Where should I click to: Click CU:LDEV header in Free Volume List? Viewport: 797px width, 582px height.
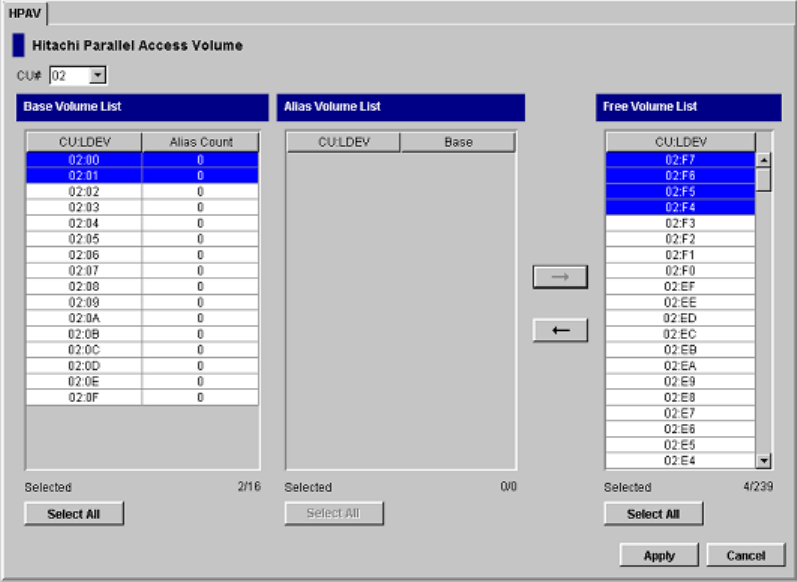click(x=680, y=142)
